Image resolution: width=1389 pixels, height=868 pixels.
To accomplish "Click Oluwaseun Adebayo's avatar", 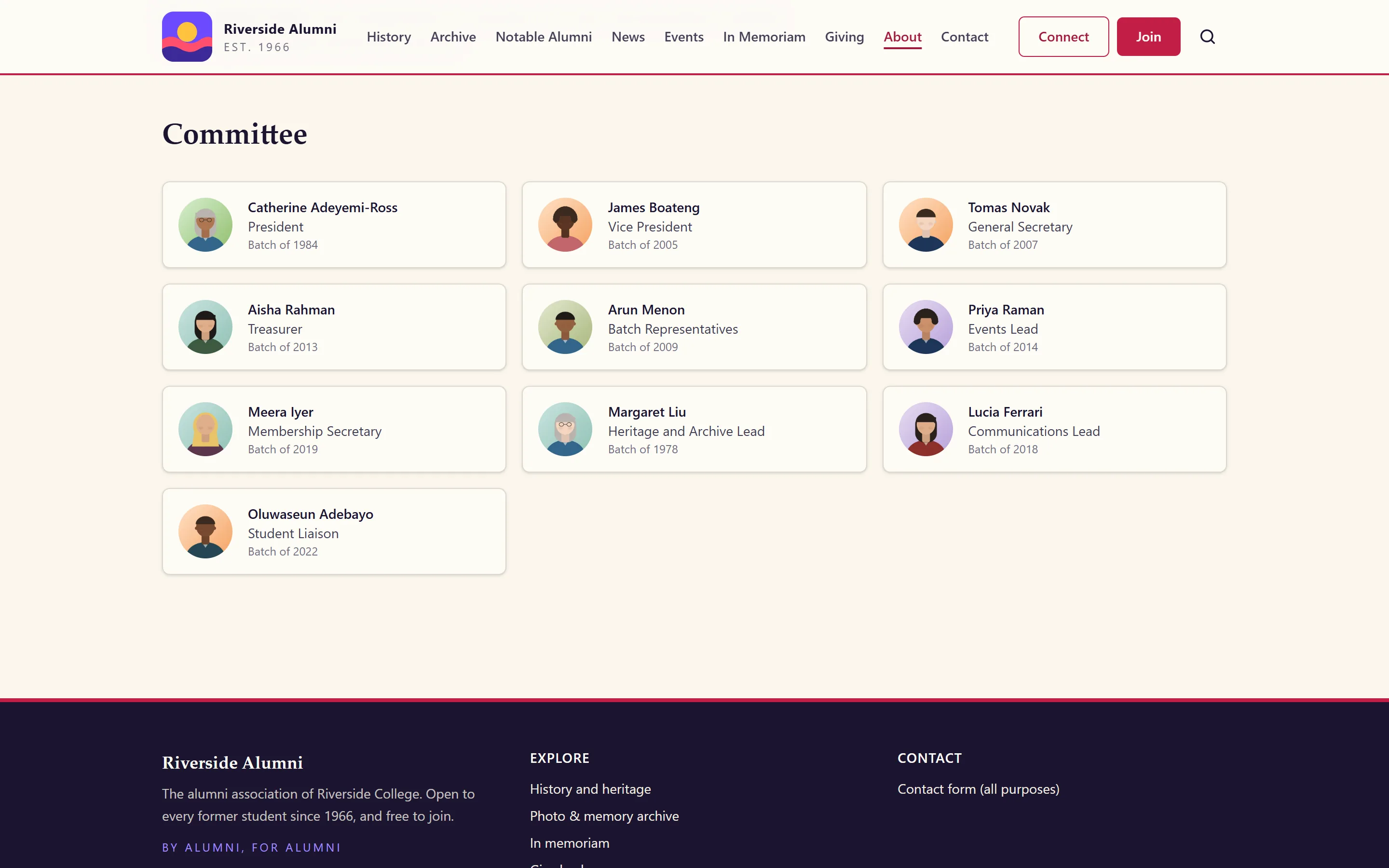I will (205, 531).
